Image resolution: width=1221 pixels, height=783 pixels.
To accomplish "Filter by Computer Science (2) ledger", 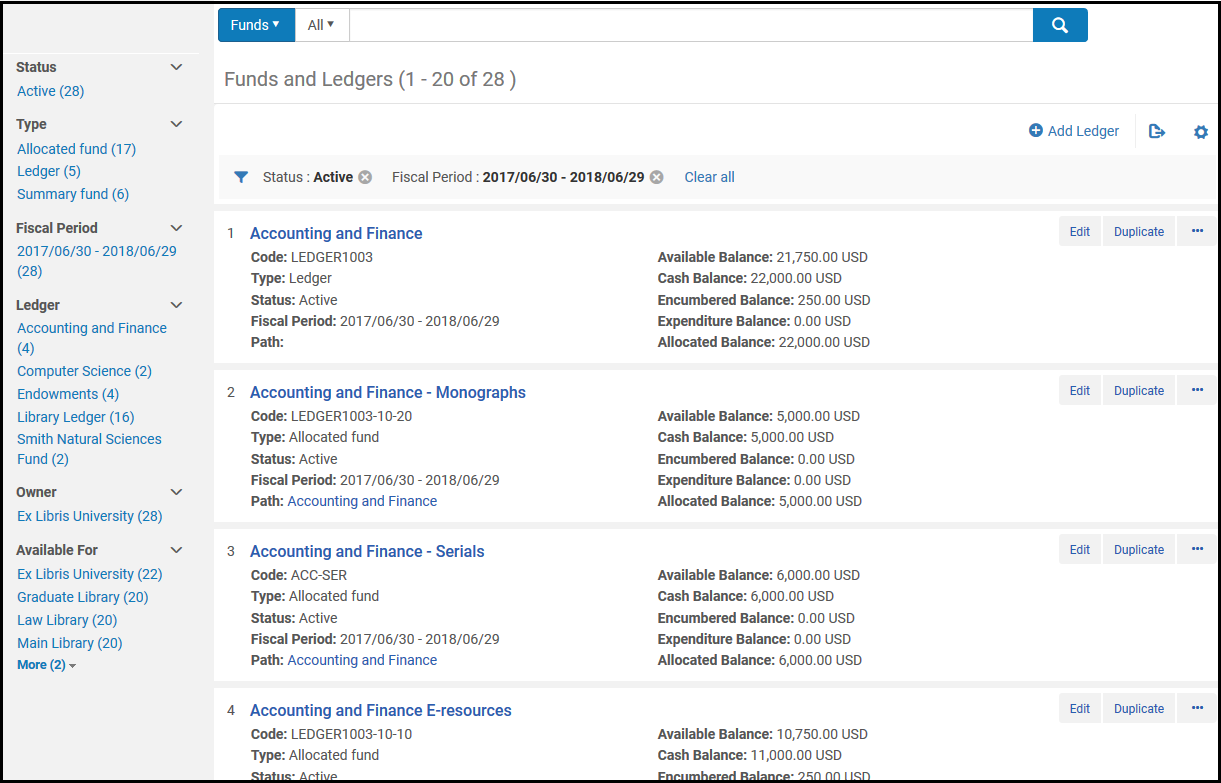I will (x=84, y=371).
